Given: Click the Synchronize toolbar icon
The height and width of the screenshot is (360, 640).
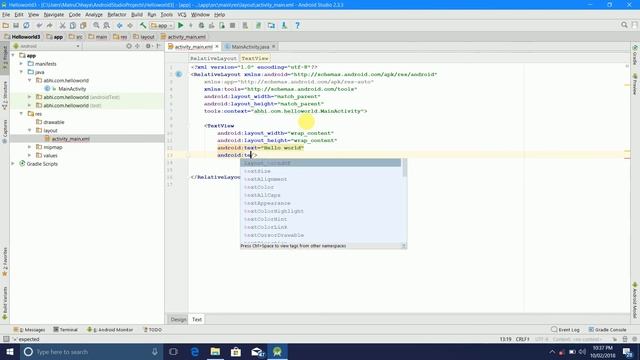Looking at the screenshot, I should point(26,25).
